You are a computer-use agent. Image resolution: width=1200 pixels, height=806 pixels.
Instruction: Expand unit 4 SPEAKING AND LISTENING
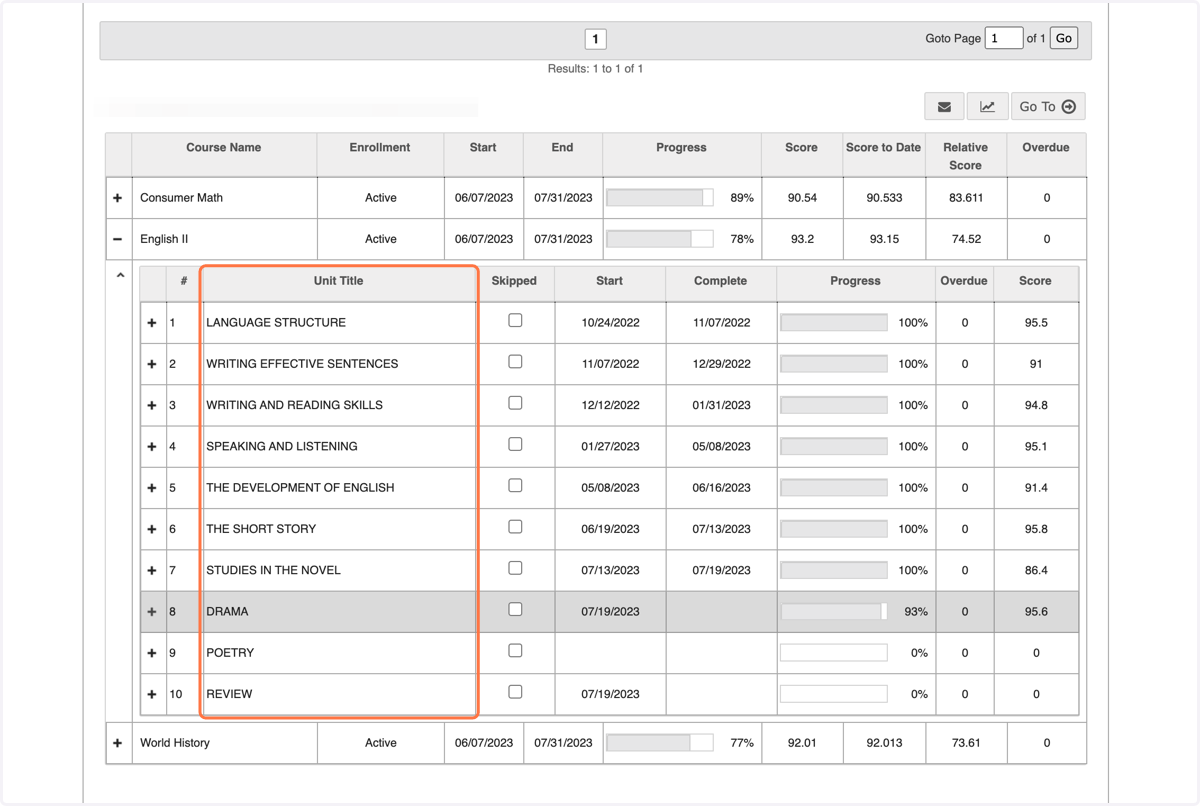pyautogui.click(x=152, y=447)
